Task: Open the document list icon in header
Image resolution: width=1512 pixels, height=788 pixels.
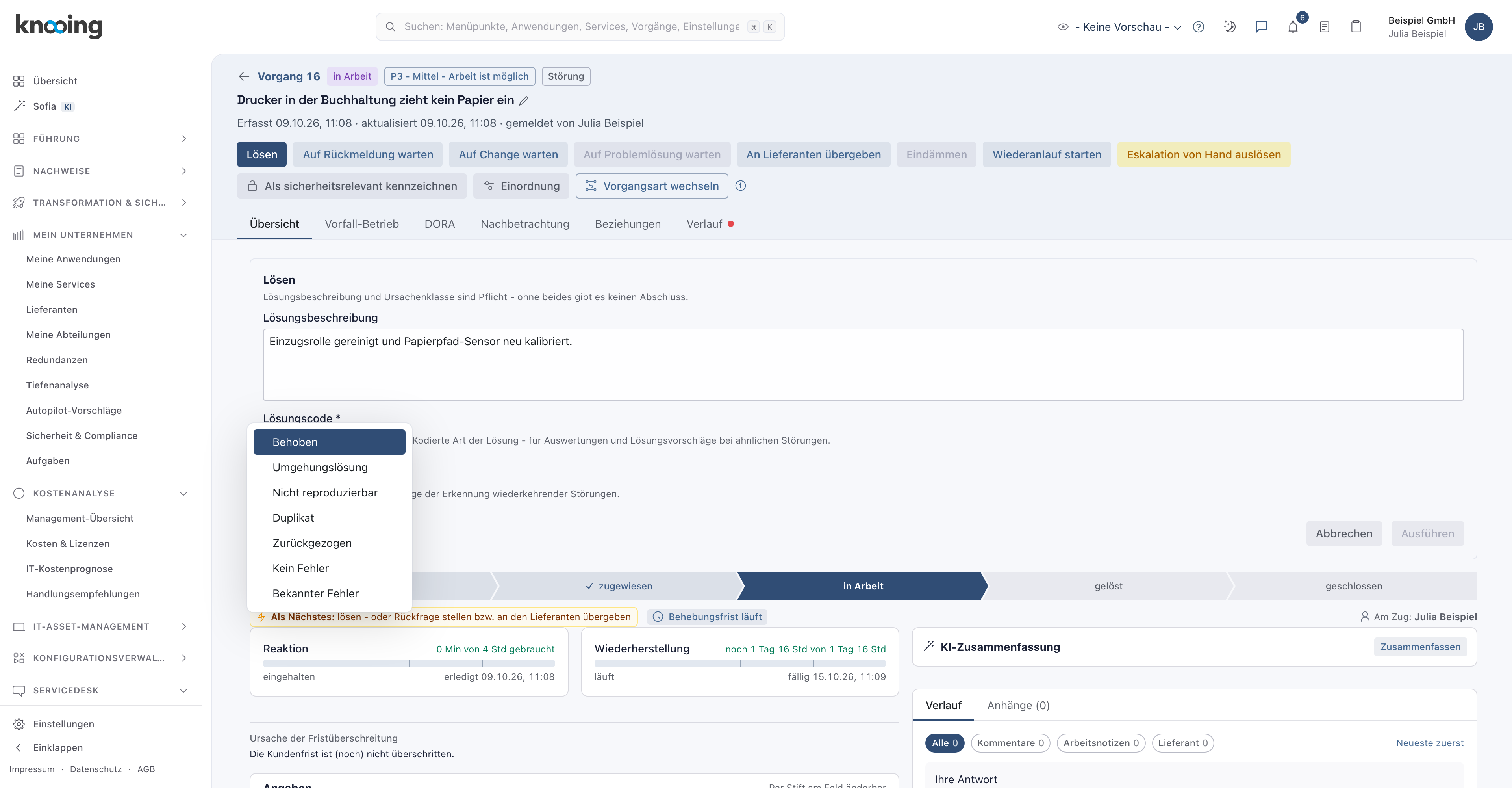Action: pyautogui.click(x=1324, y=27)
